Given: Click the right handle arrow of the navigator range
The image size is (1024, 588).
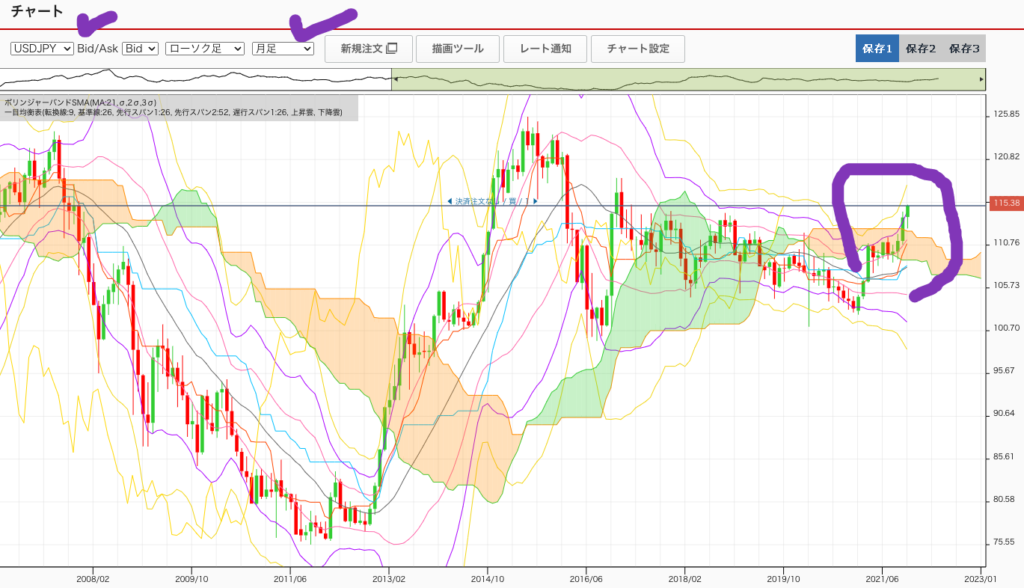Looking at the screenshot, I should [981, 79].
